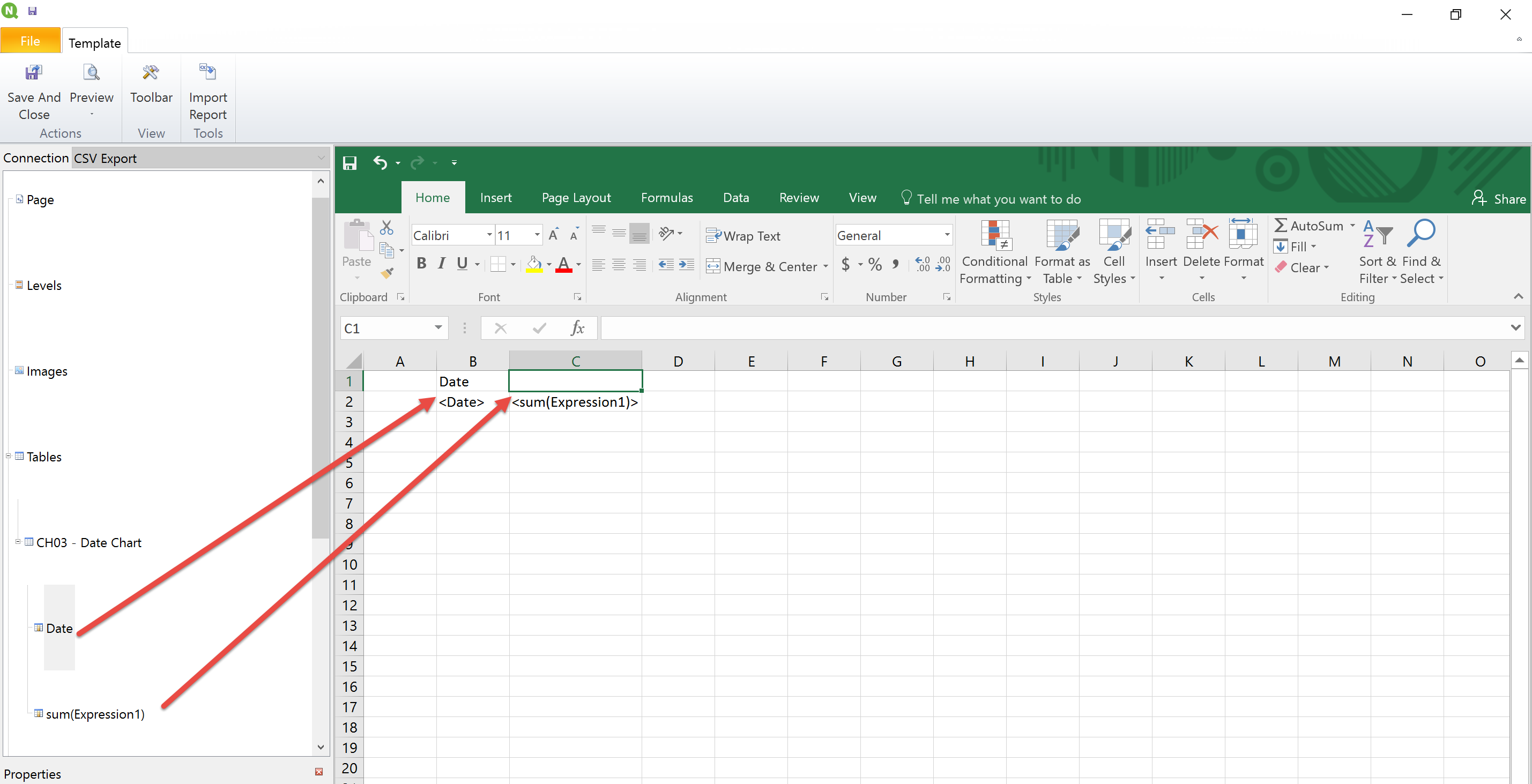Apply the yellow fill color
The height and width of the screenshot is (784, 1532).
pos(533,265)
